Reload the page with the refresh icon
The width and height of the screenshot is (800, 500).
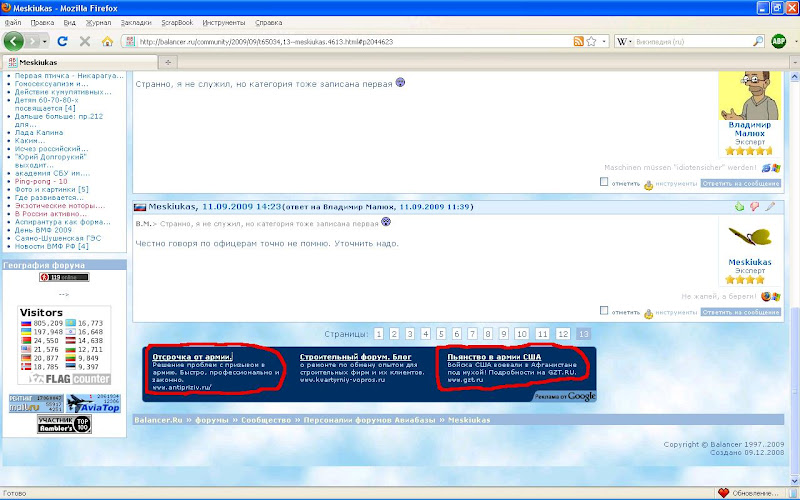(62, 41)
